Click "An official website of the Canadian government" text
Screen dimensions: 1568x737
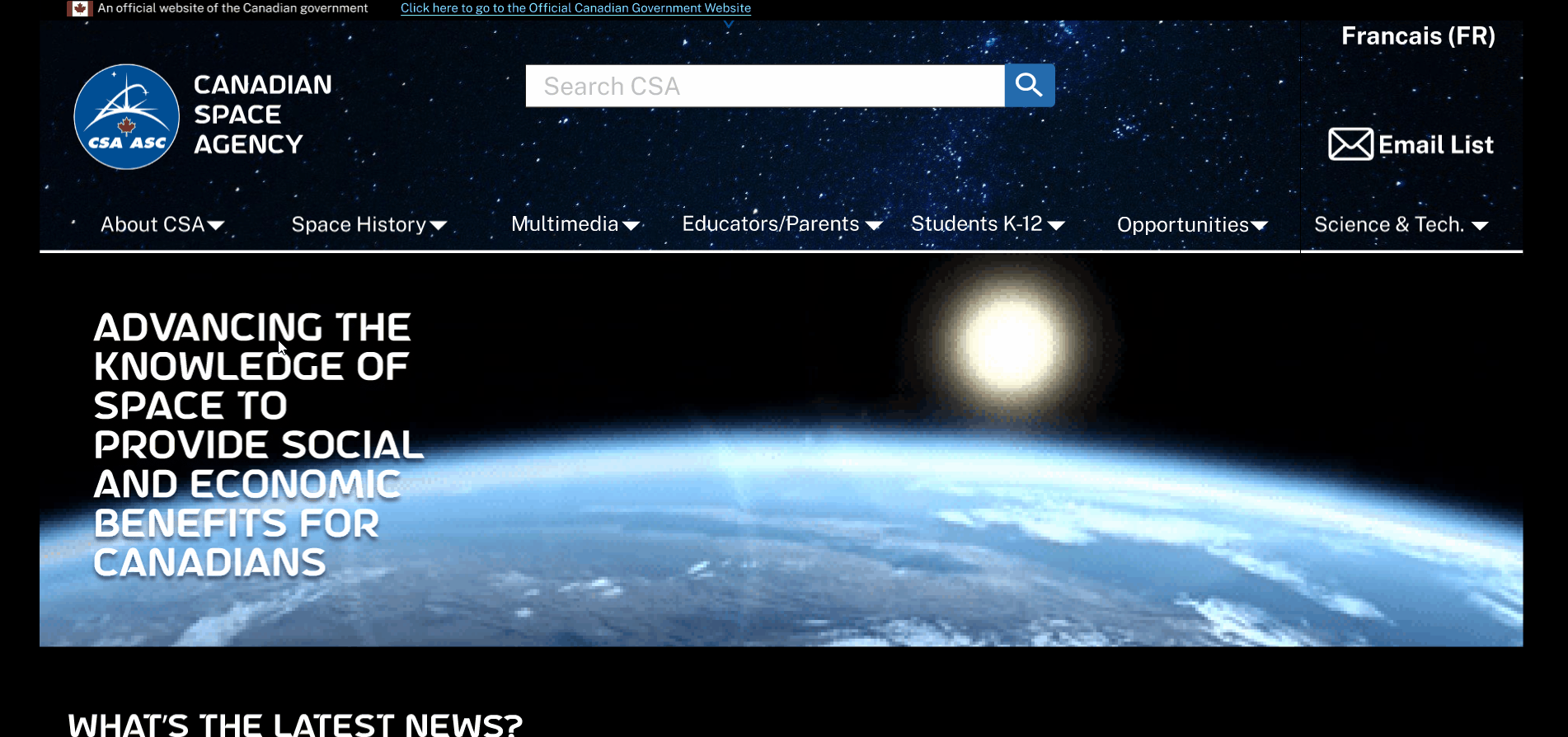tap(232, 8)
